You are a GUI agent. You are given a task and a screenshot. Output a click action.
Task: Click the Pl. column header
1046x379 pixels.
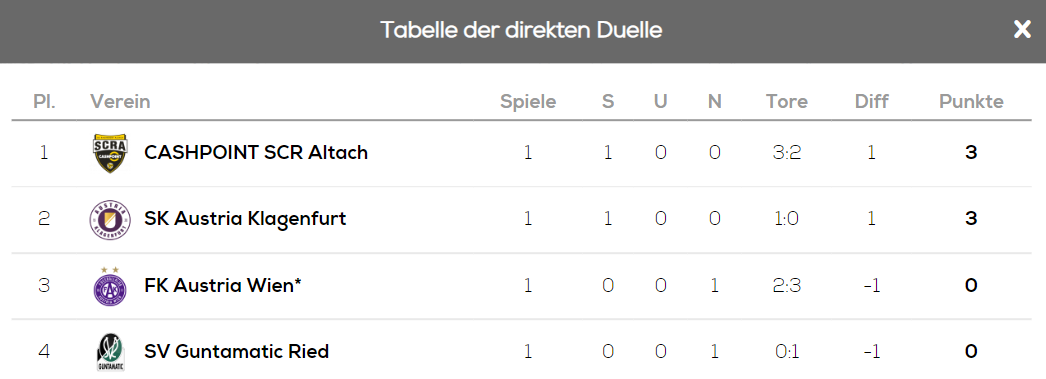tap(44, 101)
